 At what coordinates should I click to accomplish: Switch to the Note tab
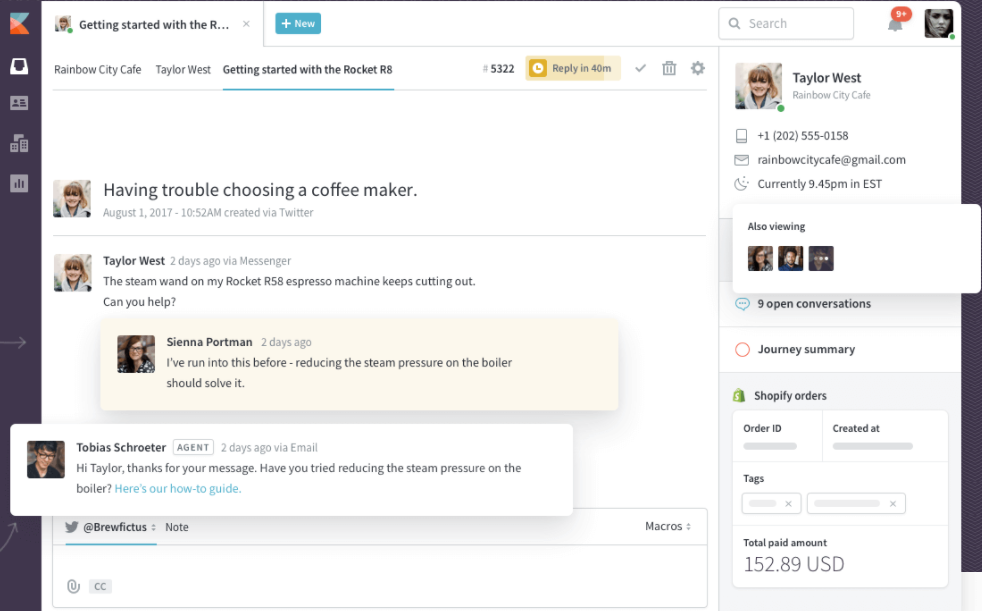pos(177,527)
